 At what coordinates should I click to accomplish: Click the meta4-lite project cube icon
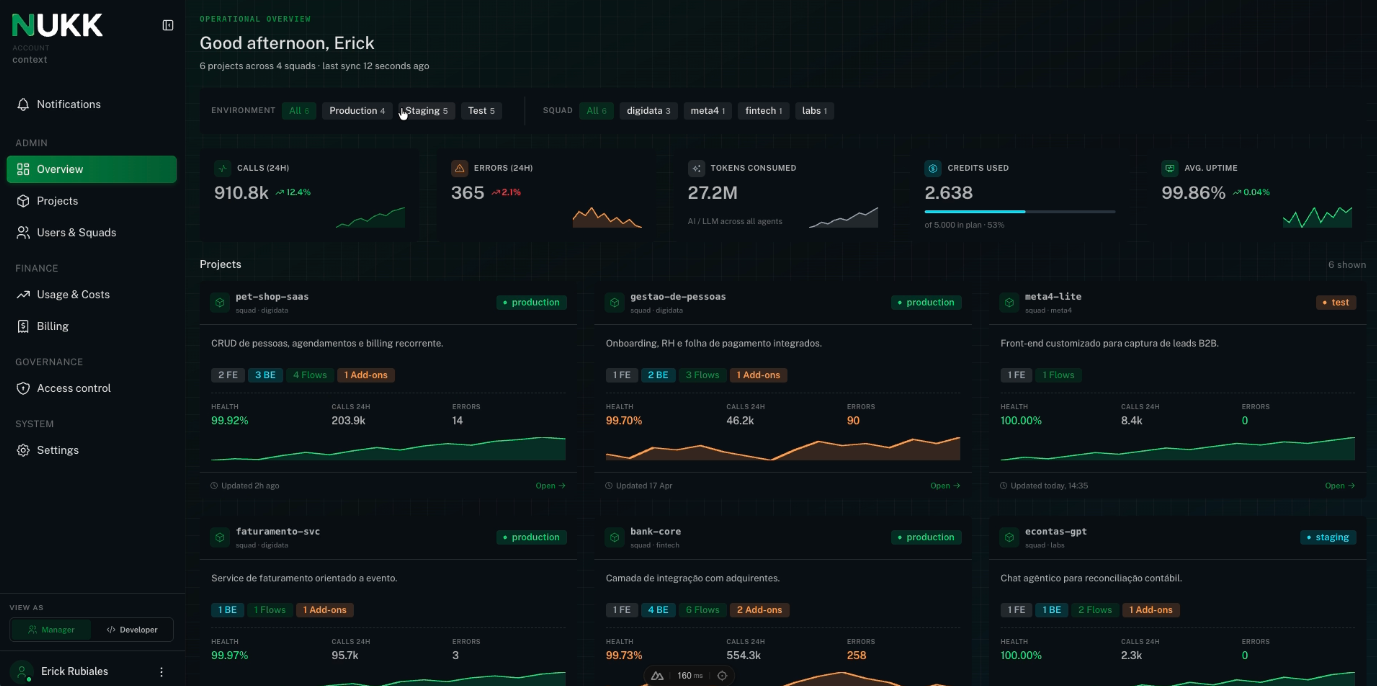tap(1009, 302)
